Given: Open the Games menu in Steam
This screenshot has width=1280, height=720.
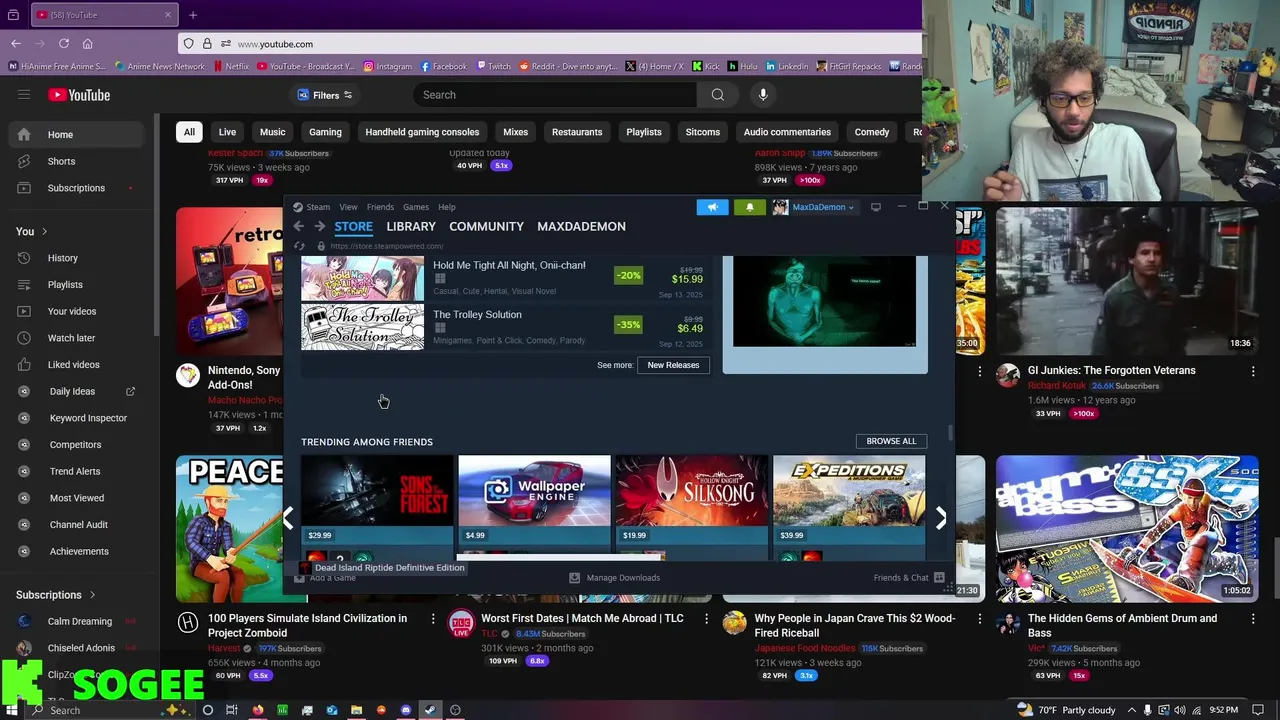Looking at the screenshot, I should 416,207.
